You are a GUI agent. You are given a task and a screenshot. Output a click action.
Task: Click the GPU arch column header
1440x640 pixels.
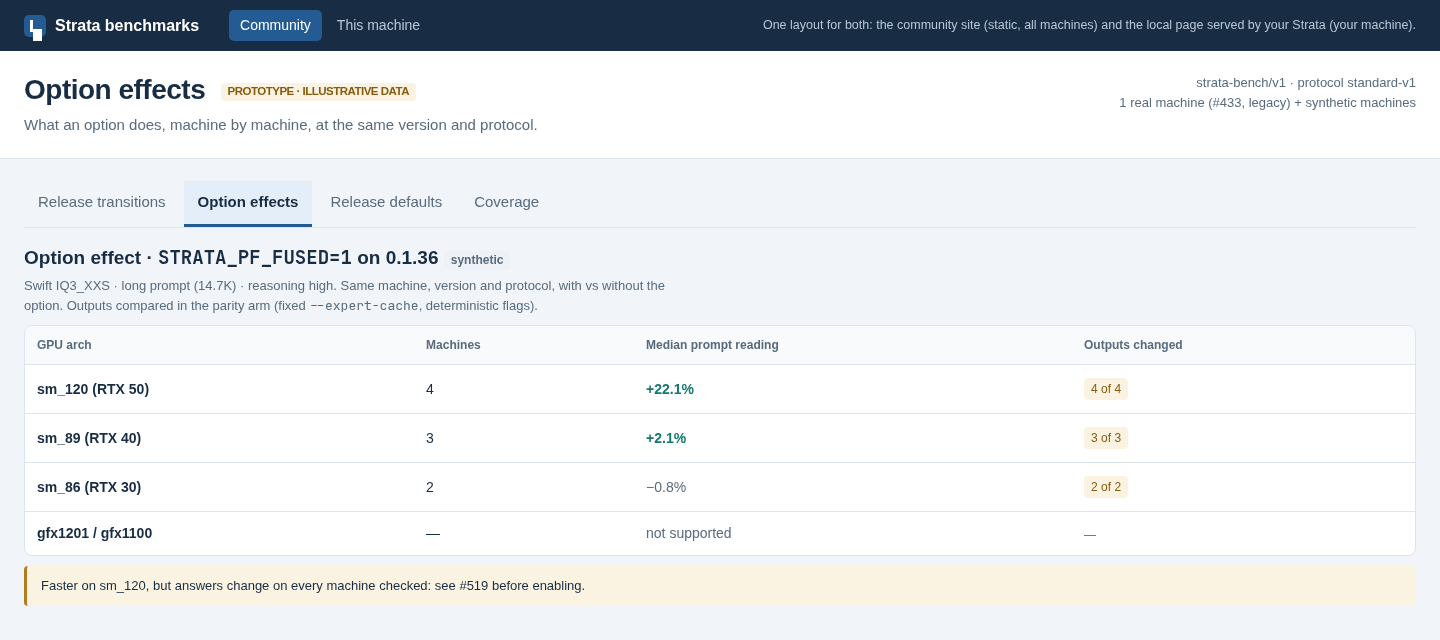pyautogui.click(x=64, y=345)
